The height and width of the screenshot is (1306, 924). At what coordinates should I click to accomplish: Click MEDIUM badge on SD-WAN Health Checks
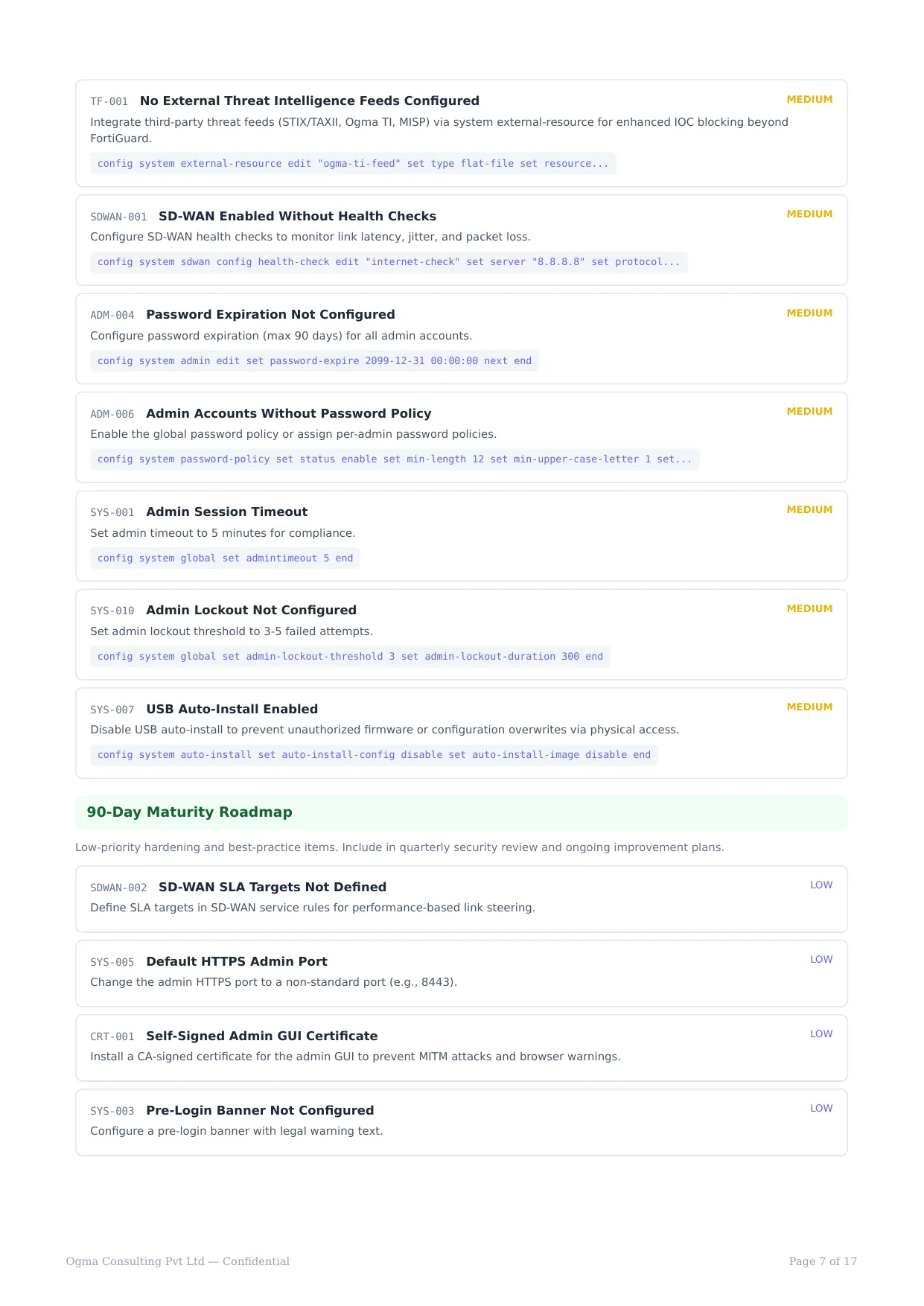coord(809,214)
